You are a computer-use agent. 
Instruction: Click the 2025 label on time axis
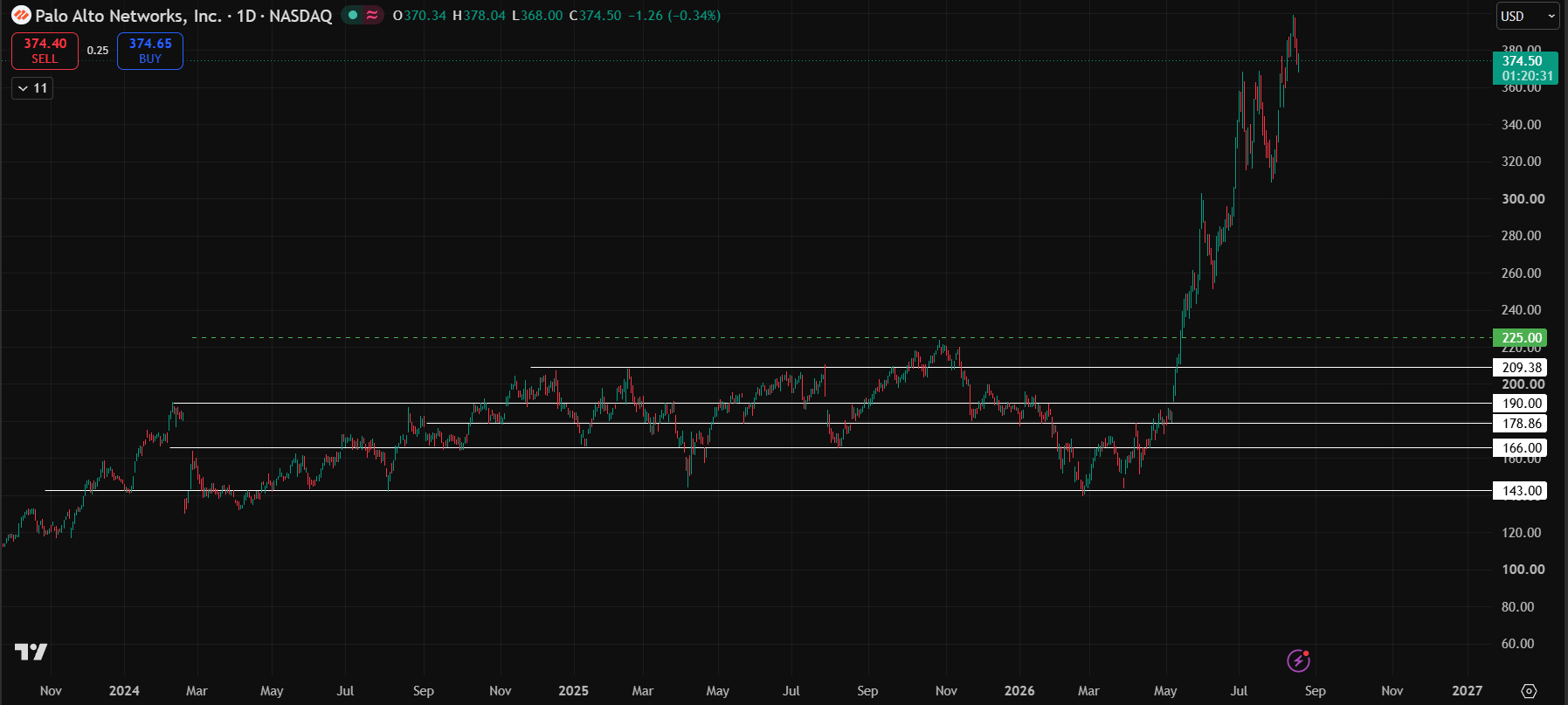pyautogui.click(x=573, y=691)
